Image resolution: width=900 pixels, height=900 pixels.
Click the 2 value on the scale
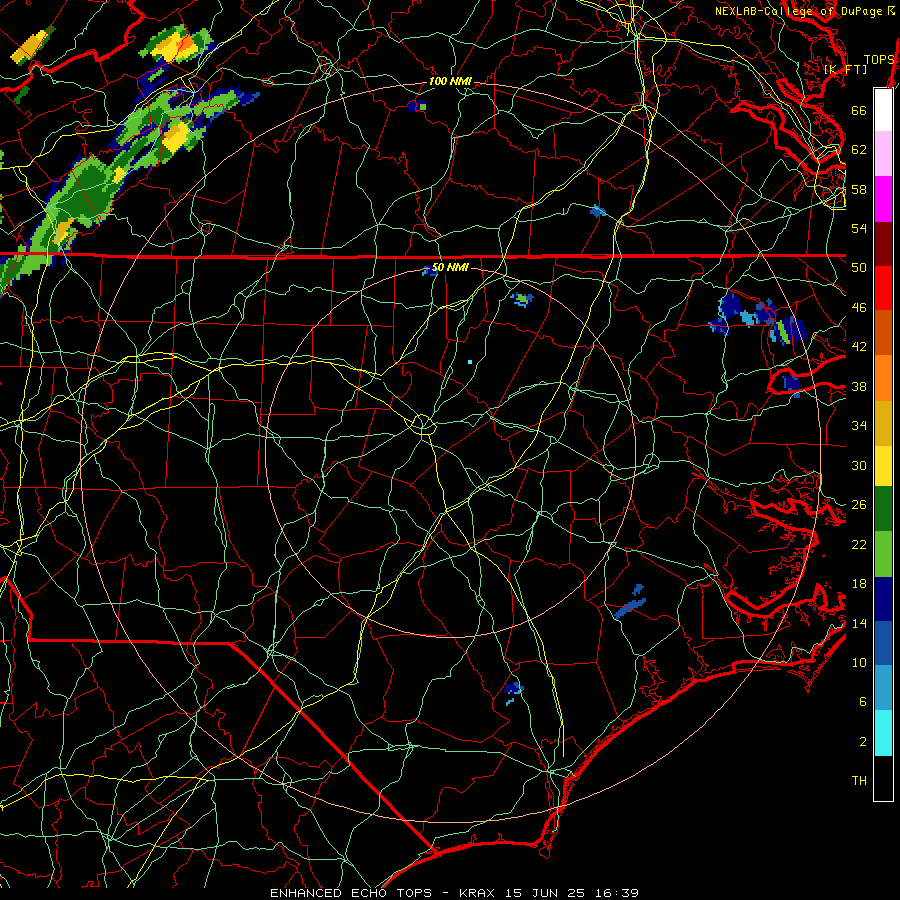(x=863, y=742)
